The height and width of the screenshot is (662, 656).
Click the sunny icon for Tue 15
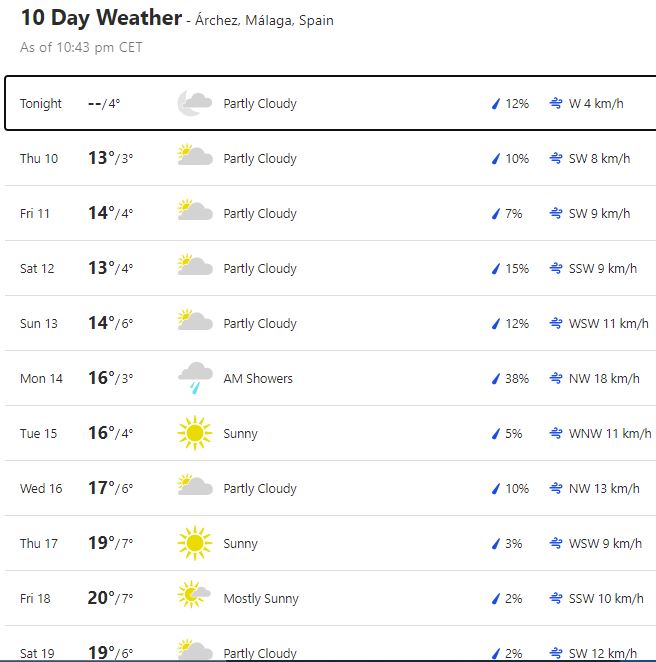(x=194, y=433)
